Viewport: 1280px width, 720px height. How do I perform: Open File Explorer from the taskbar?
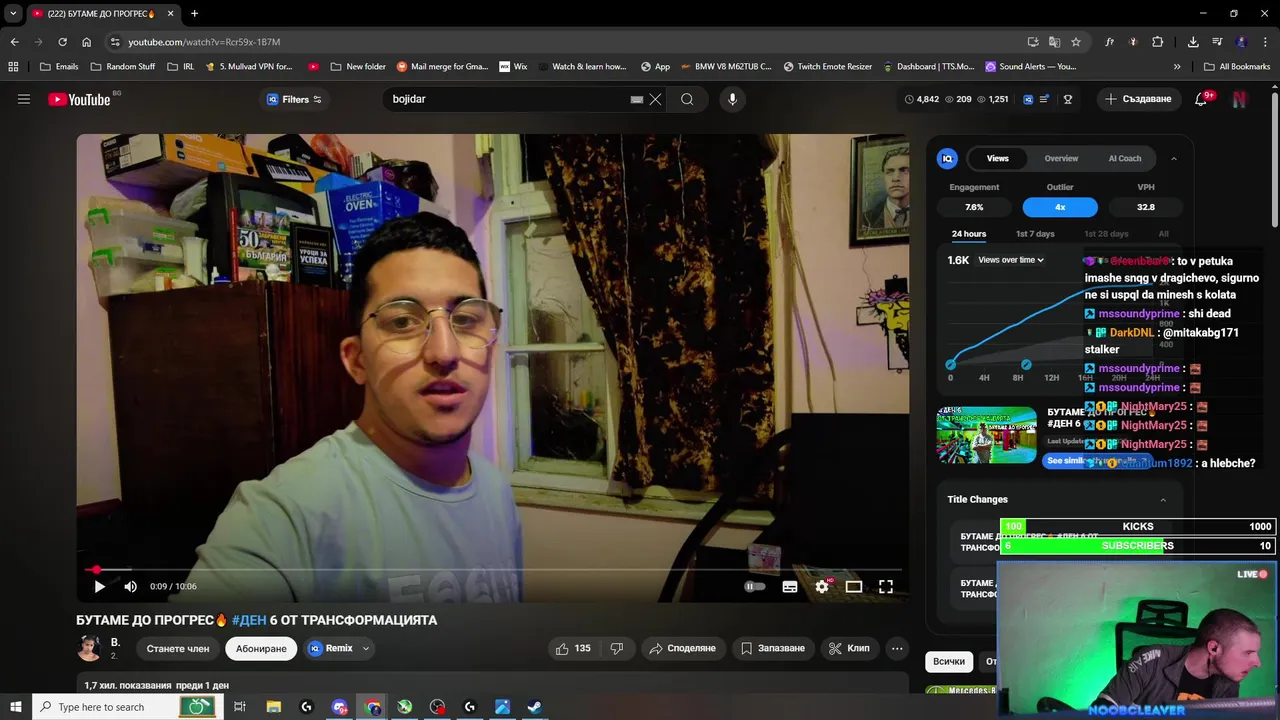pos(274,707)
